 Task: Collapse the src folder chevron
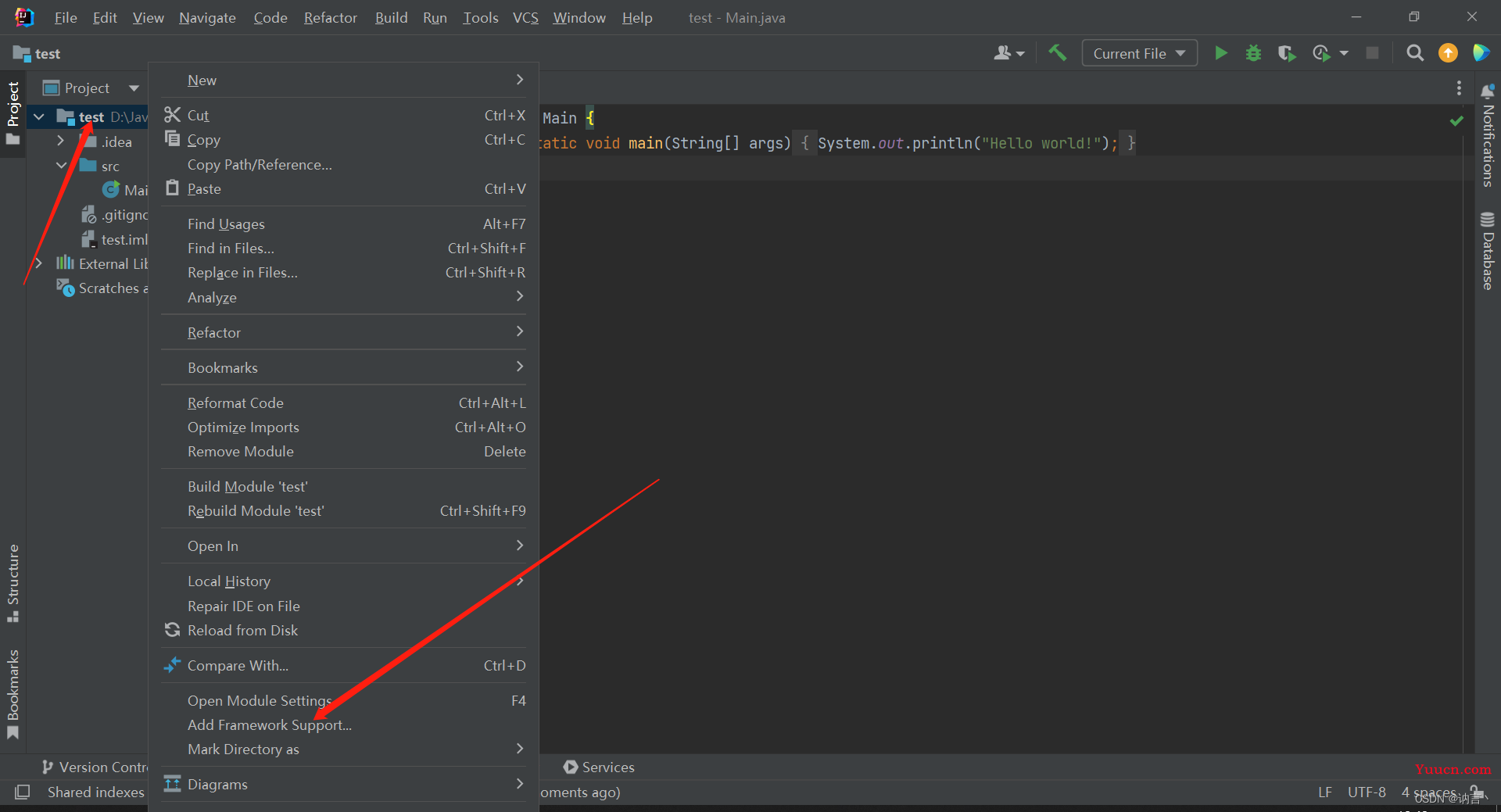point(61,166)
